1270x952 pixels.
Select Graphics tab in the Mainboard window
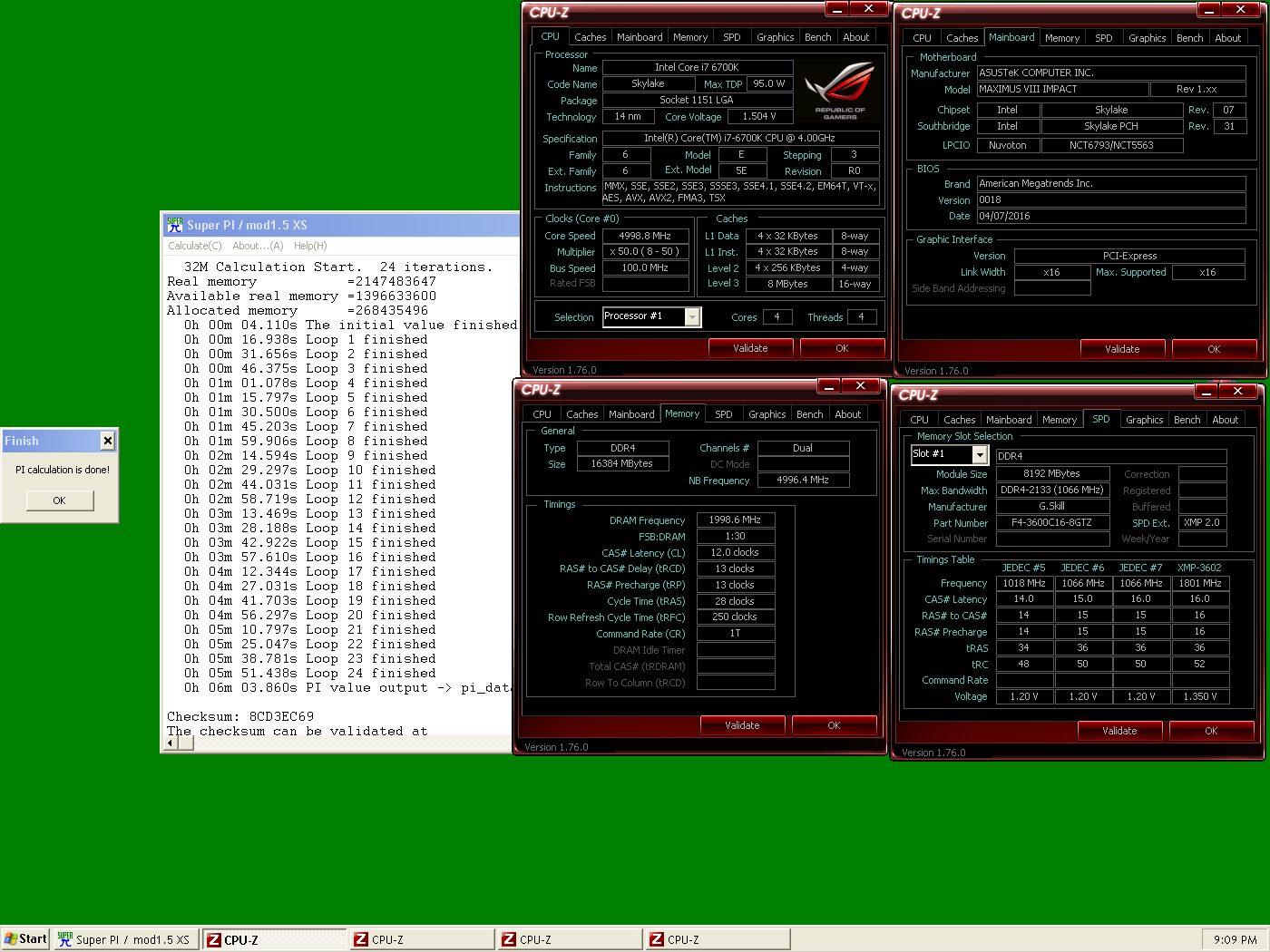coord(1147,38)
